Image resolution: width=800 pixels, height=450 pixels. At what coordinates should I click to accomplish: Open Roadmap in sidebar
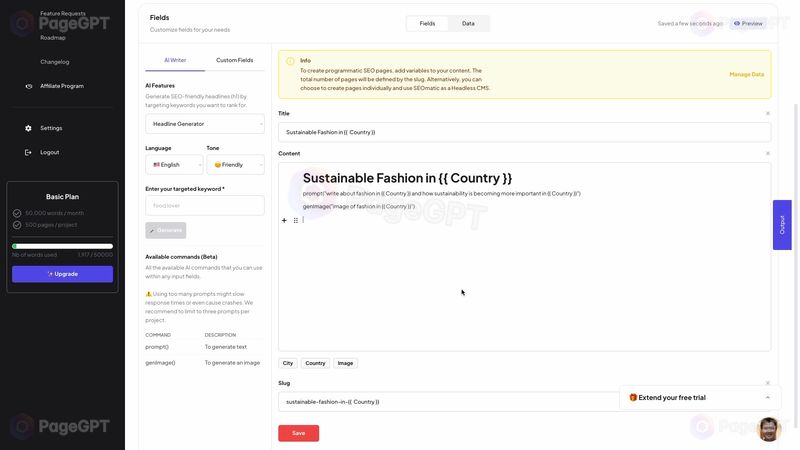coord(53,38)
